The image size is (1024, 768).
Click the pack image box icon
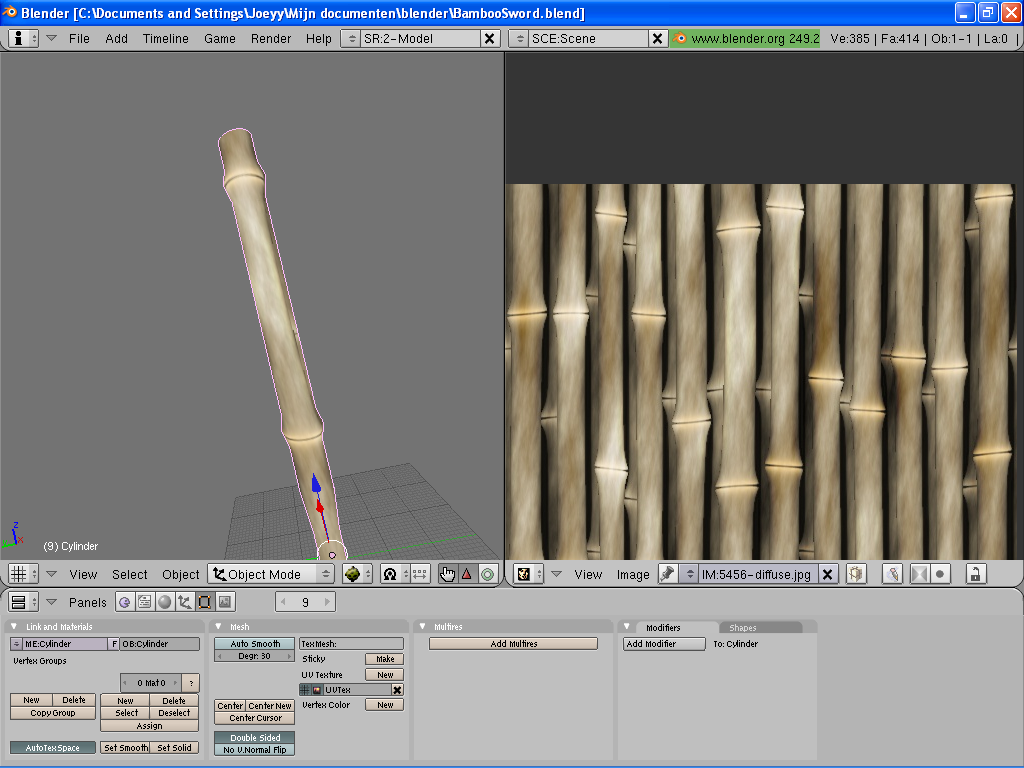coord(856,574)
